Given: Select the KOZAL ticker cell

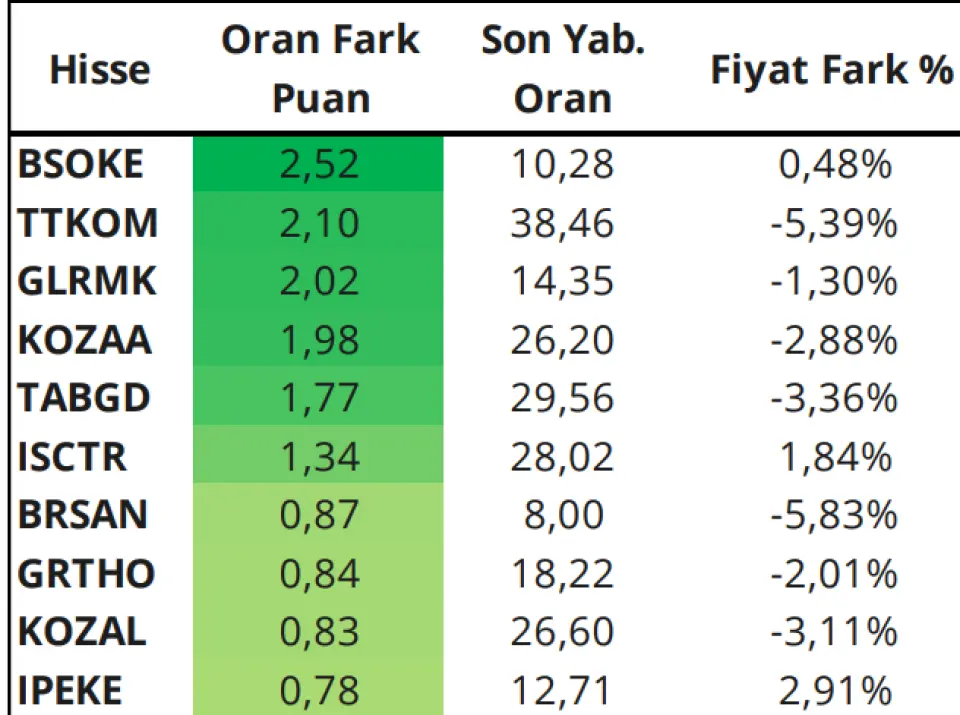Looking at the screenshot, I should [x=82, y=632].
